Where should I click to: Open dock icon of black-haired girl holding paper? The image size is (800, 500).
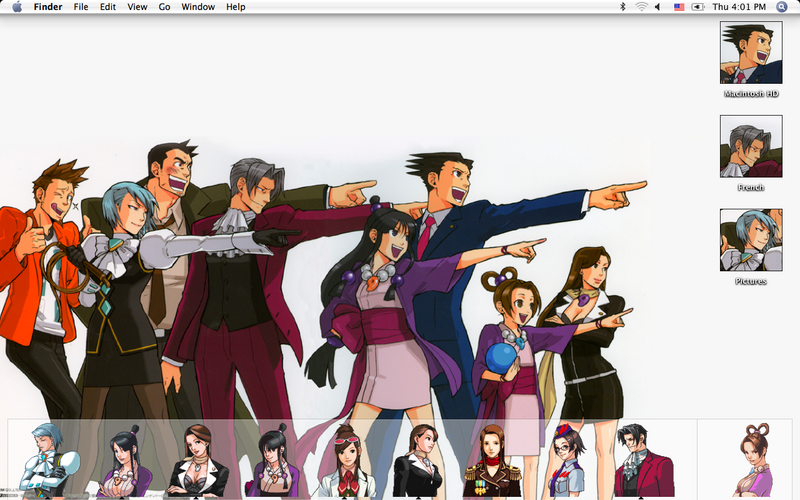[x=124, y=461]
